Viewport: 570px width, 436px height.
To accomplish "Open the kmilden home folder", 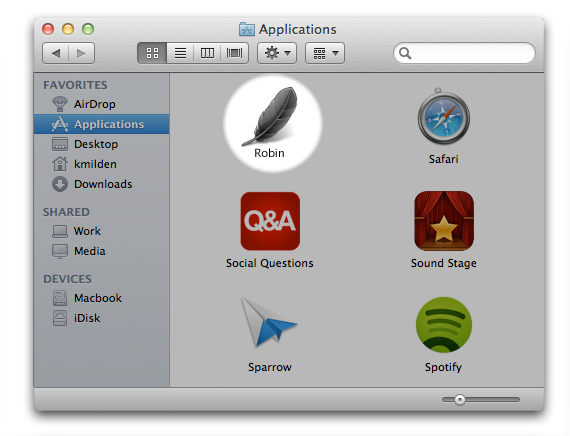I will point(101,164).
